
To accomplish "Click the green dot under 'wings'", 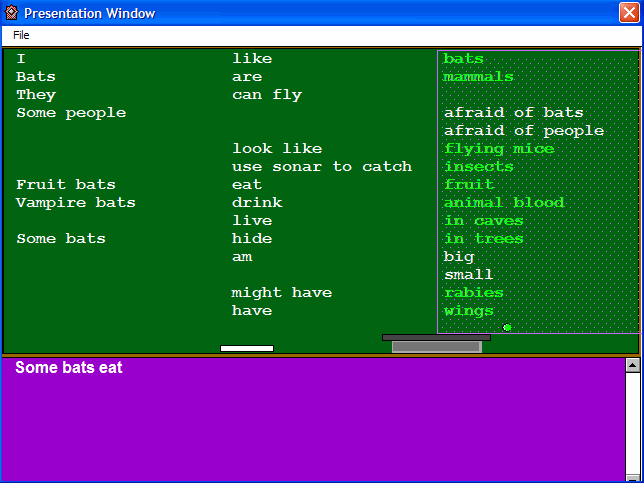I will click(507, 328).
